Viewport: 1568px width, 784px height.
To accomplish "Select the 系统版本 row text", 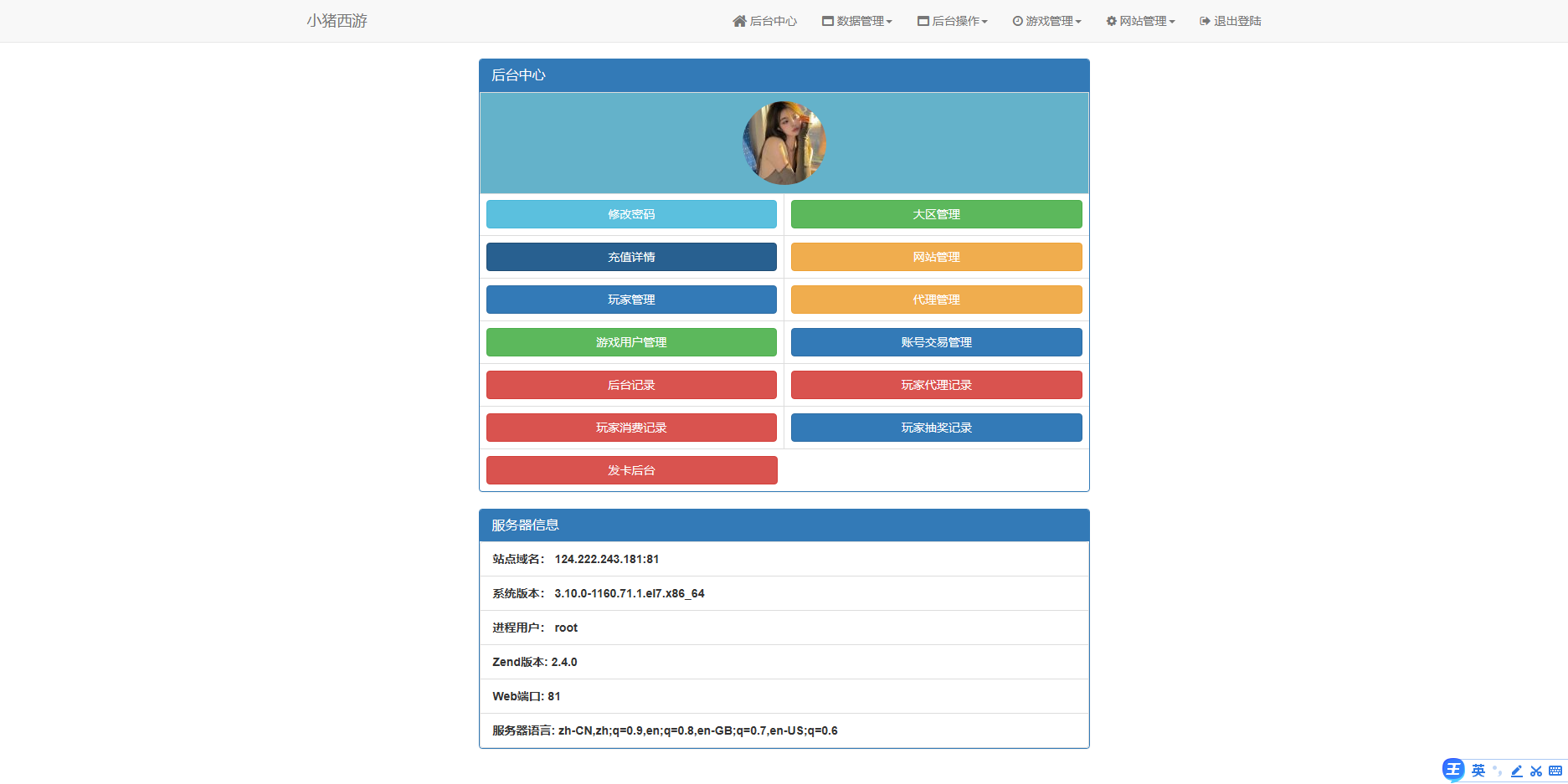I will coord(599,593).
